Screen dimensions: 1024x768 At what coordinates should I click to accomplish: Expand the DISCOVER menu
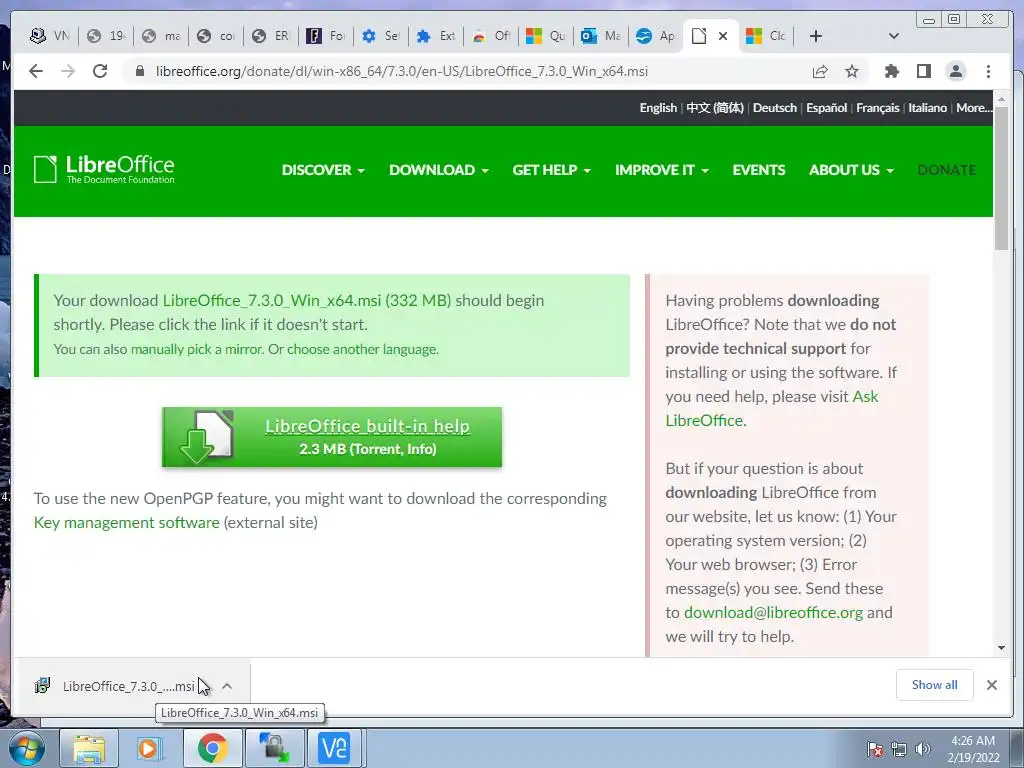(x=323, y=170)
